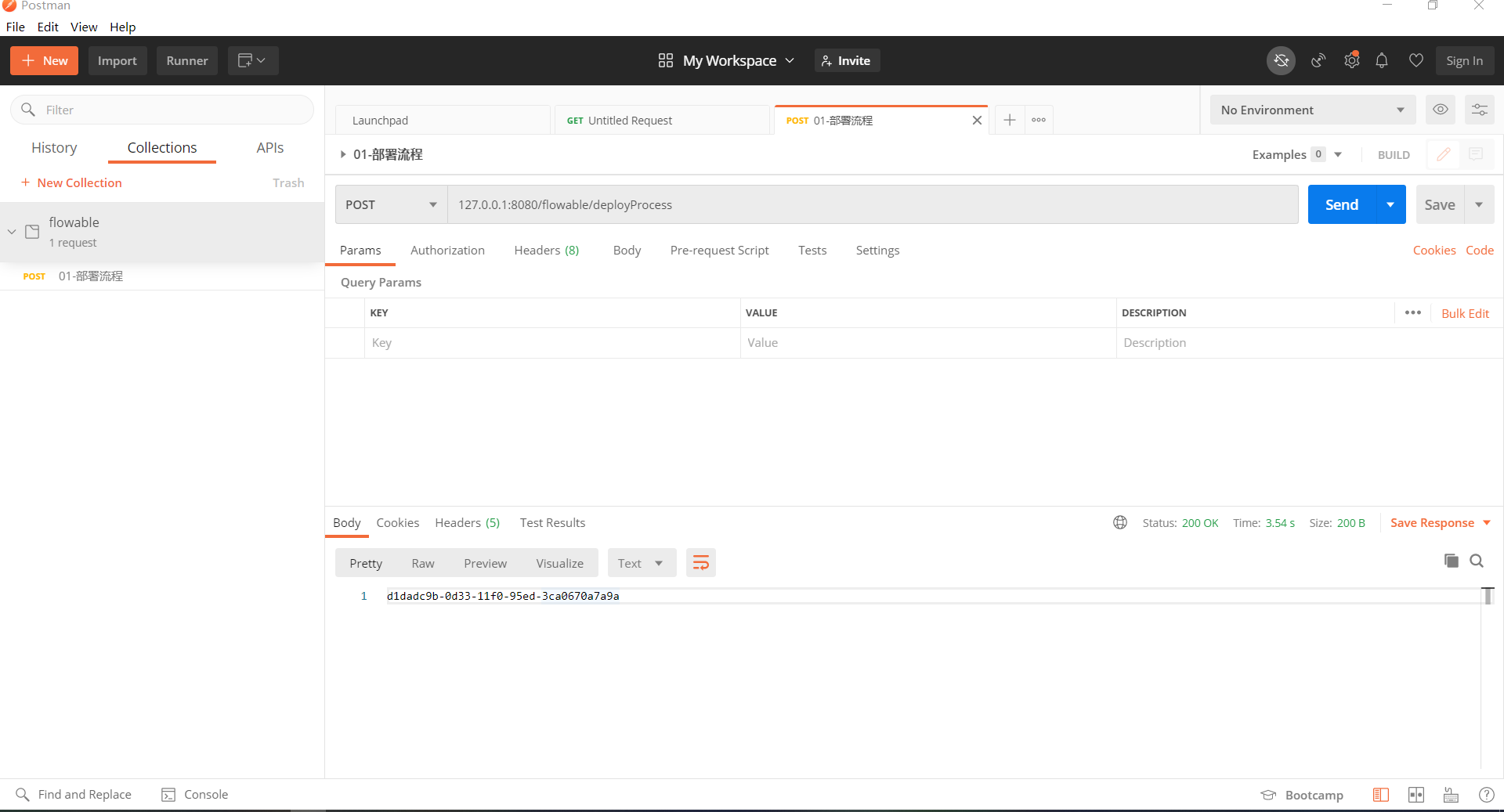
Task: Click the Bulk Edit link
Action: click(x=1465, y=313)
